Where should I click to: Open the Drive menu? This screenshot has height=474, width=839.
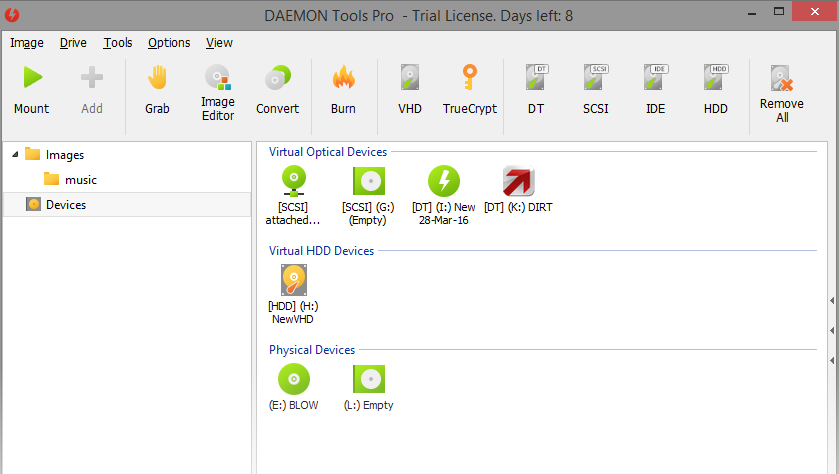pyautogui.click(x=73, y=43)
